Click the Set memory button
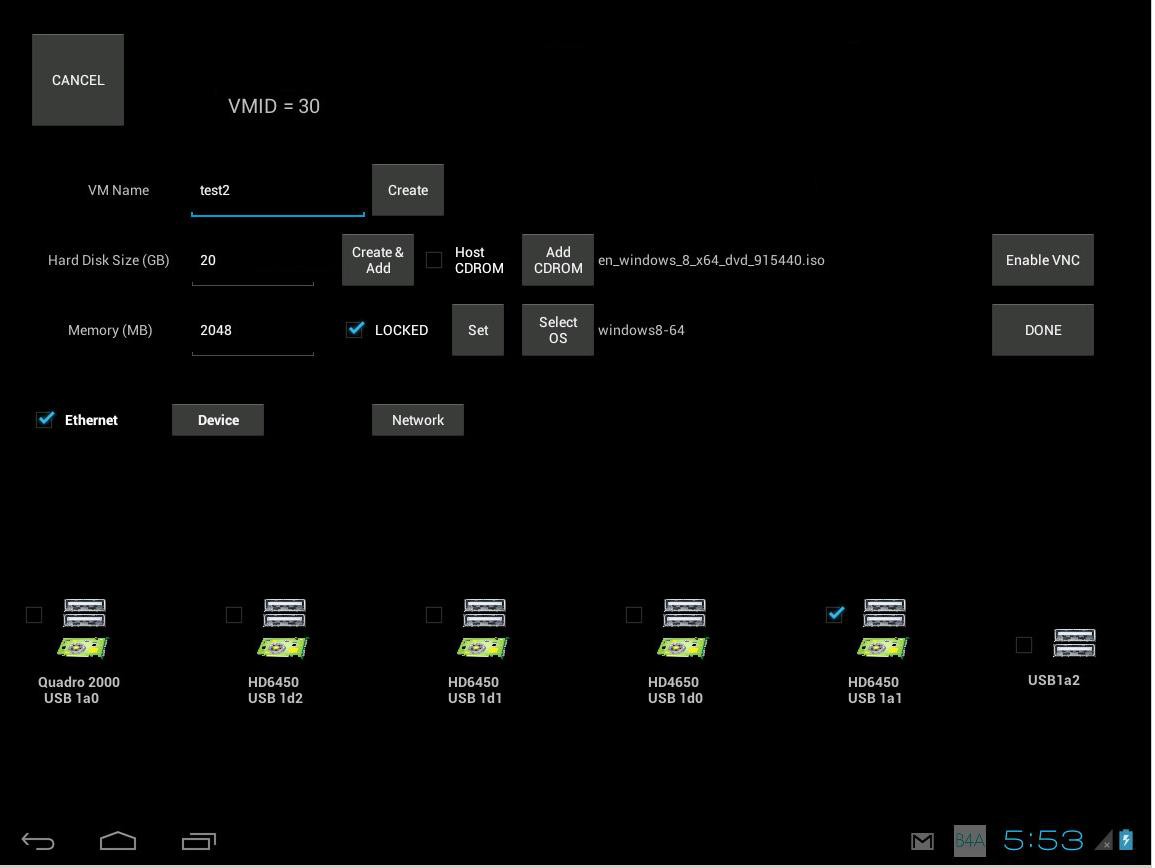Viewport: 1155px width, 868px height. pyautogui.click(x=478, y=330)
